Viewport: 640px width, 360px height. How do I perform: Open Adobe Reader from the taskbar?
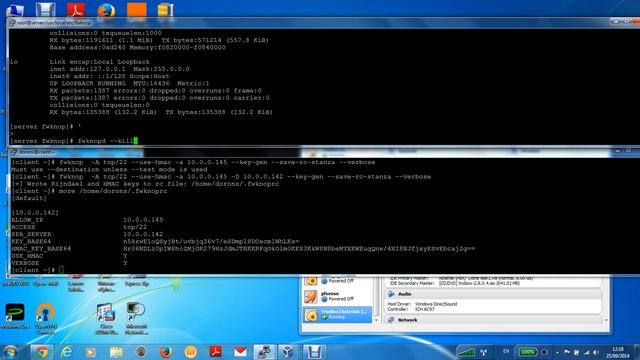click(216, 352)
